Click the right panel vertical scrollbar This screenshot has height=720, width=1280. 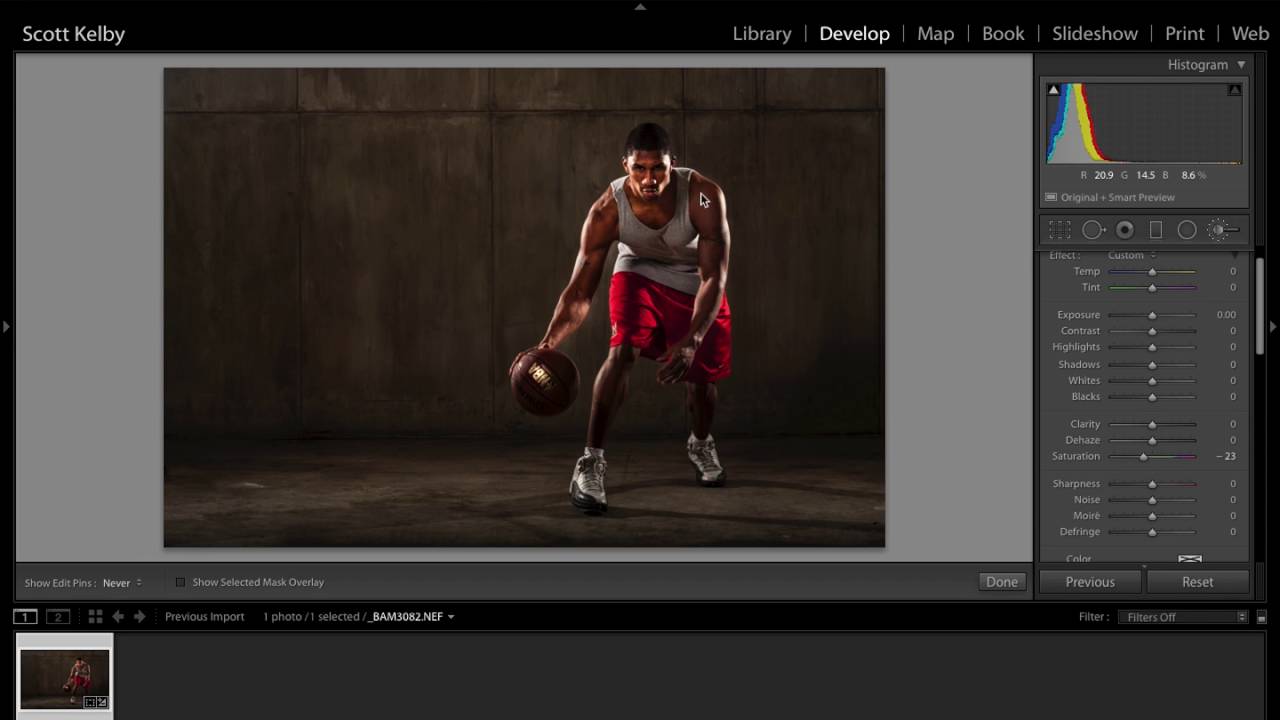tap(1260, 305)
